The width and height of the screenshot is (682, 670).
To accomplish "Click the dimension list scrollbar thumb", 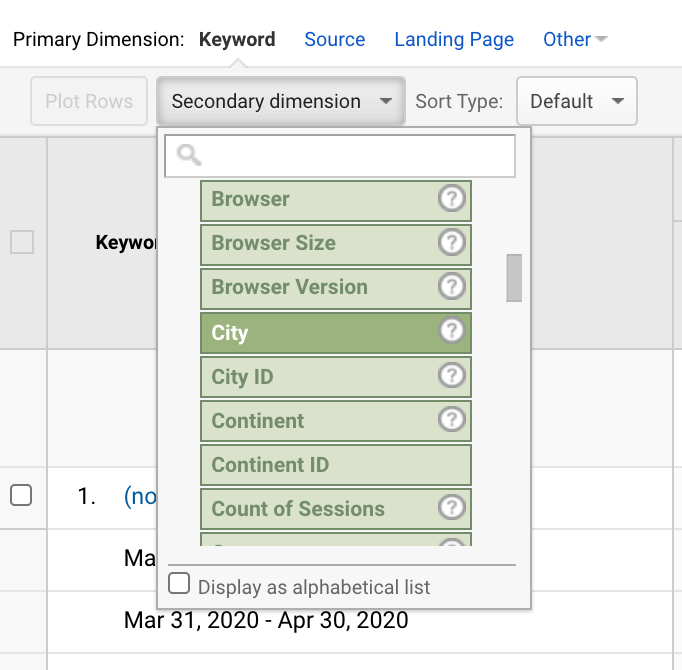I will (514, 278).
